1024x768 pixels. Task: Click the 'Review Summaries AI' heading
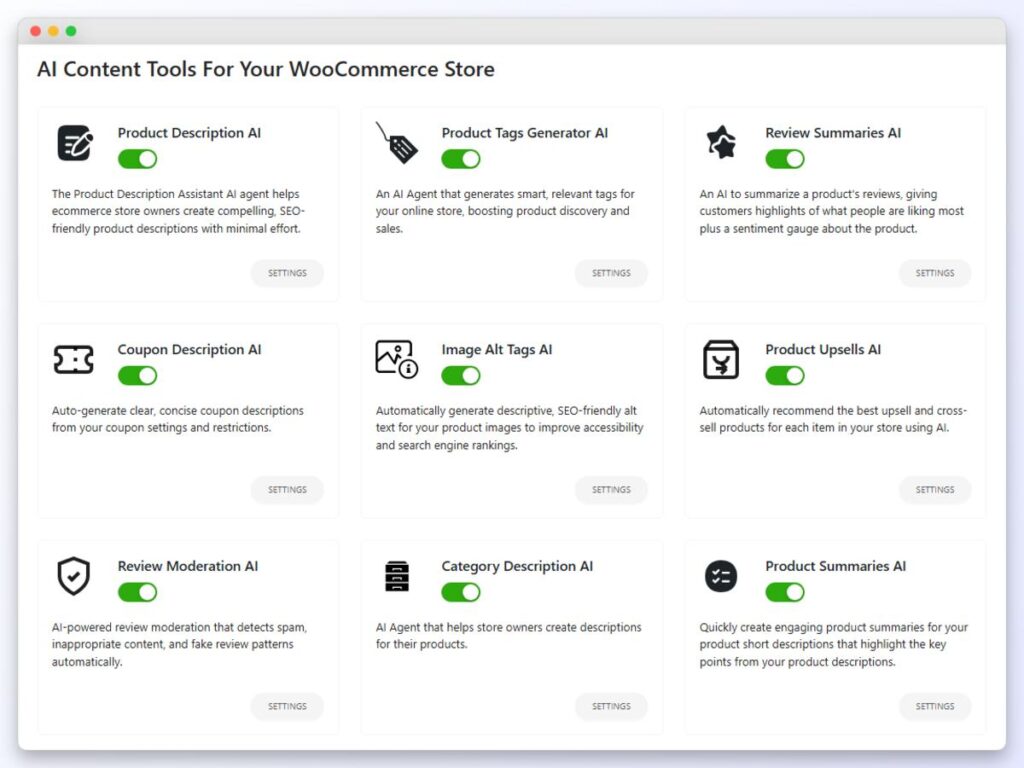tap(833, 133)
